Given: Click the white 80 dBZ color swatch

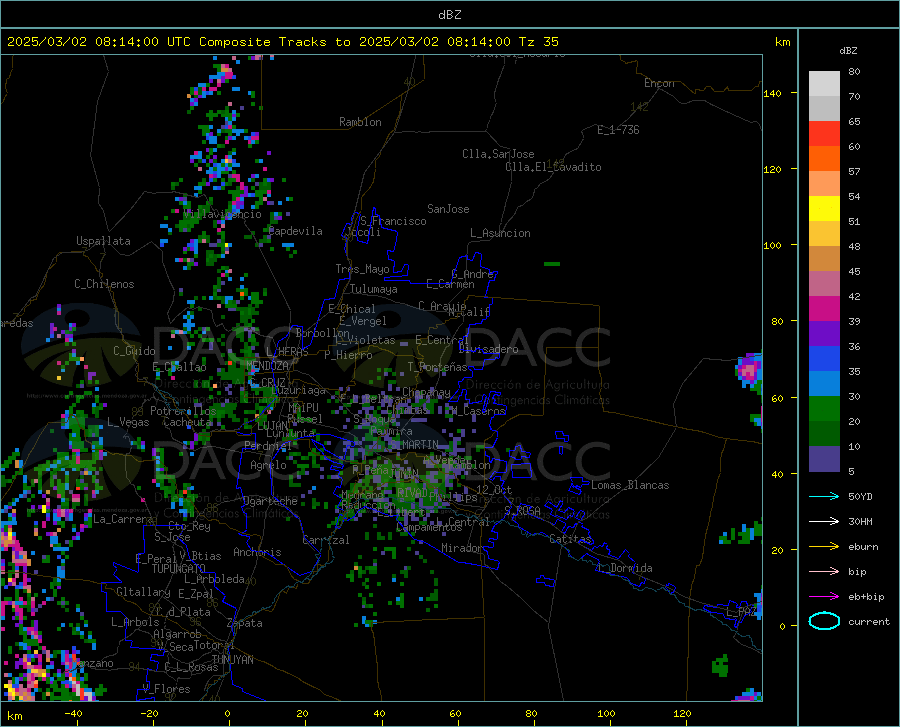Looking at the screenshot, I should [824, 84].
